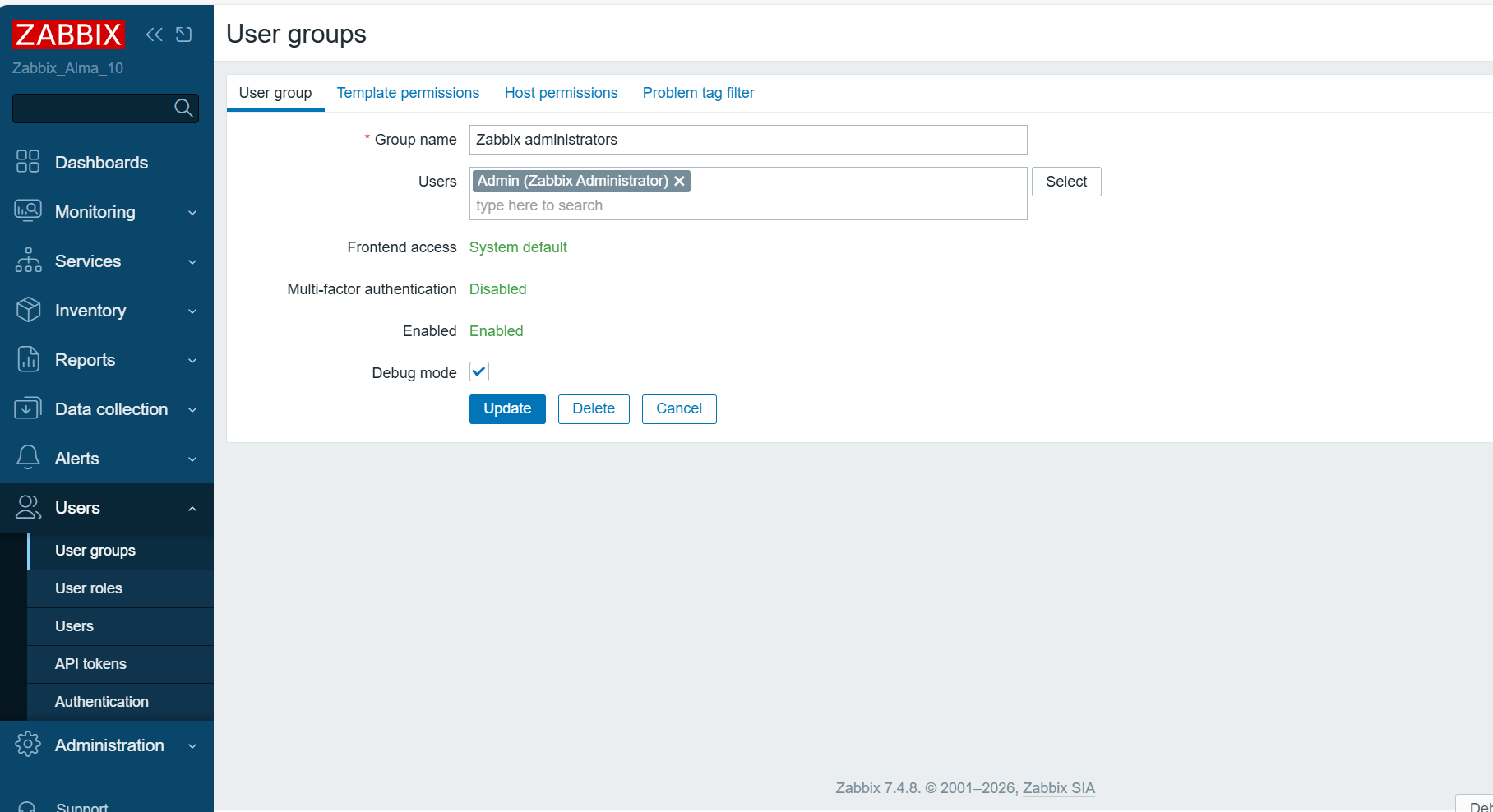Uncheck the Debug mode checkbox
This screenshot has width=1493, height=812.
[479, 371]
